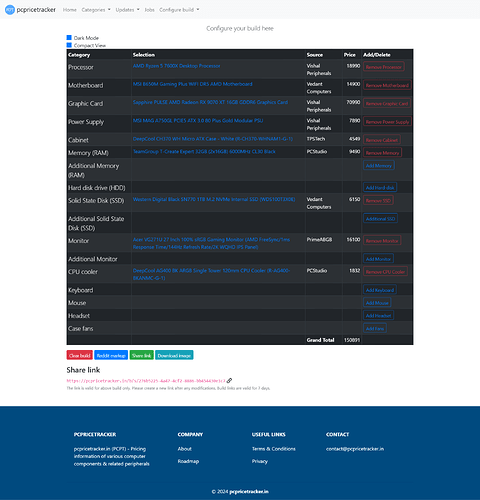480x500 pixels.
Task: Open the Terms & Conditions footer link
Action: [273, 449]
